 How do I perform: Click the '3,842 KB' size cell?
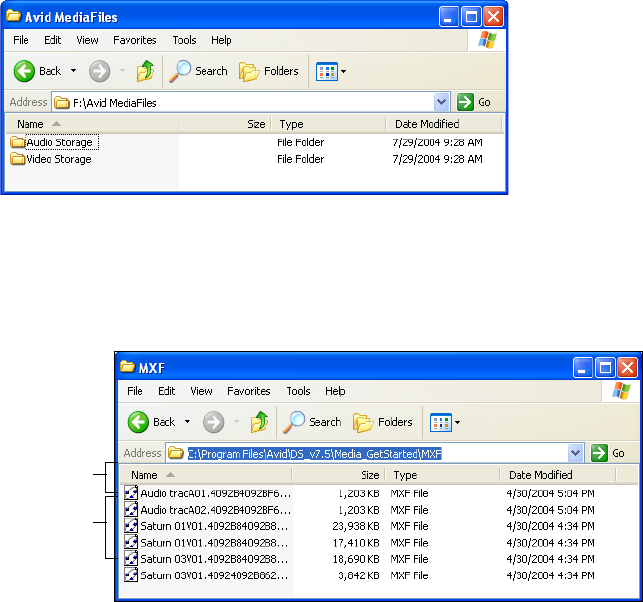359,575
